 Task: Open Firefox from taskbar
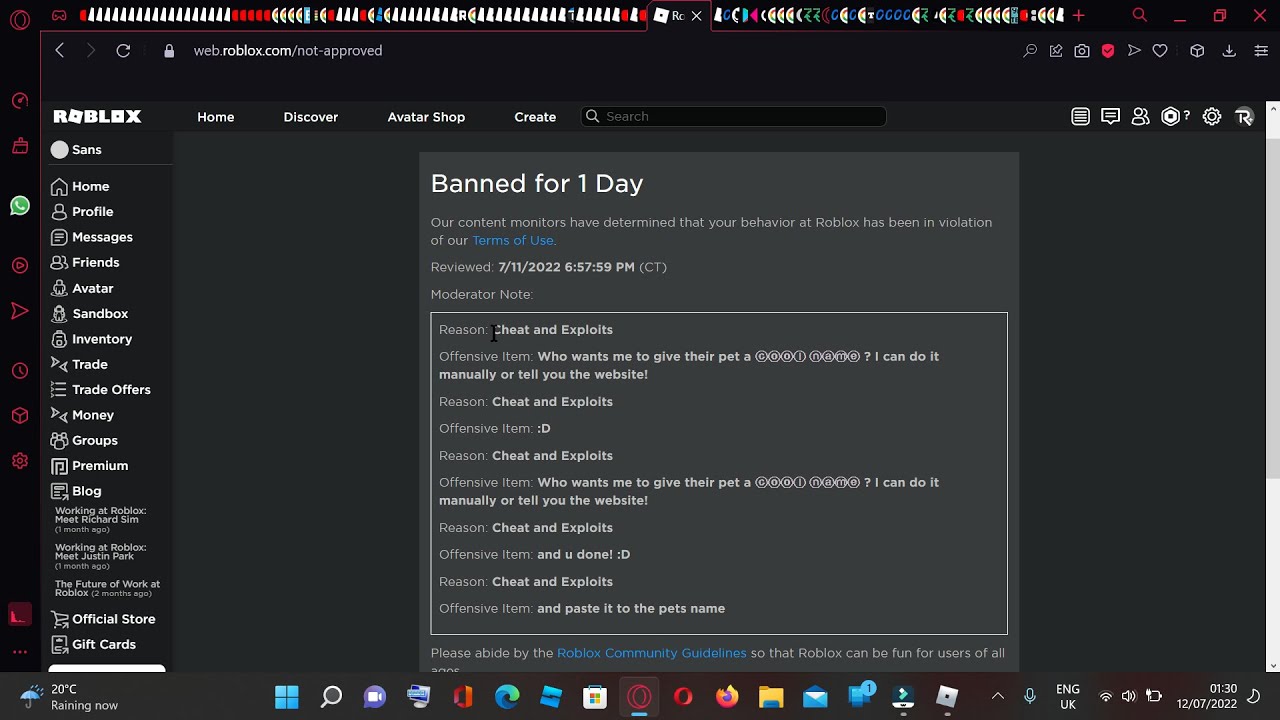coord(727,696)
